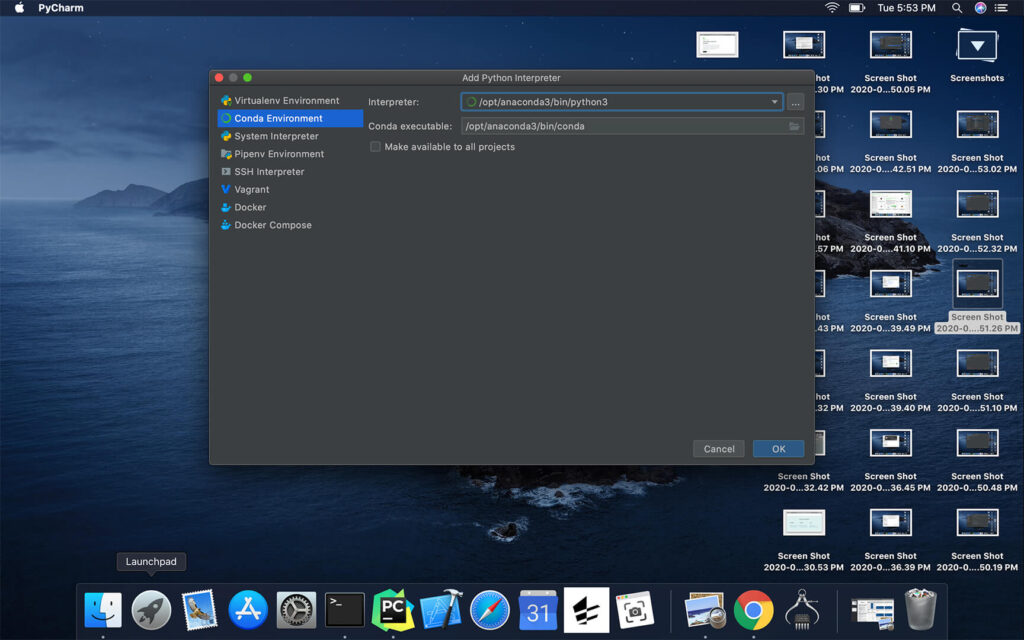Open Notification Center from the menu bar
The width and height of the screenshot is (1024, 640).
[x=1001, y=8]
